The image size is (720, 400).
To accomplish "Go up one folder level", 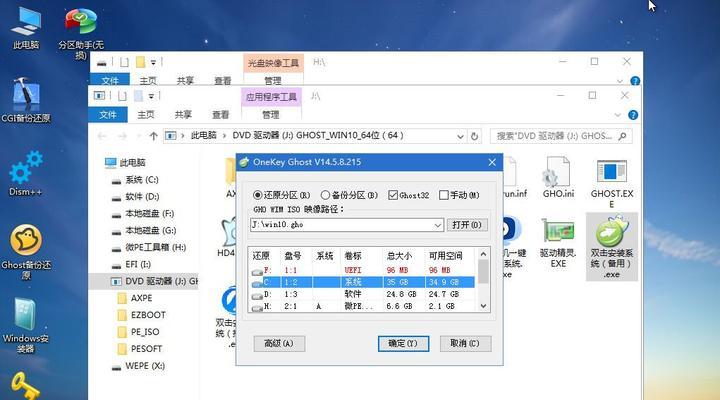I will [153, 136].
